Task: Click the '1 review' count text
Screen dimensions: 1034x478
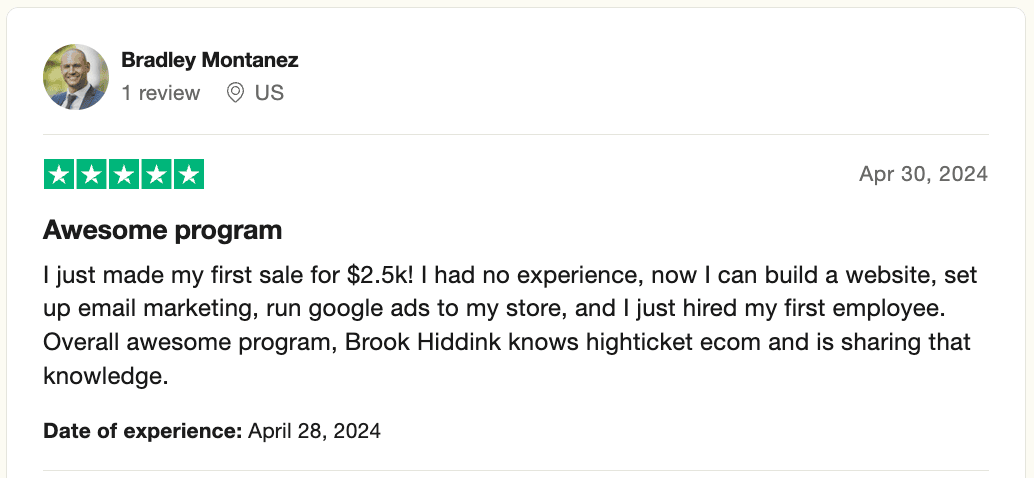Action: click(x=160, y=93)
